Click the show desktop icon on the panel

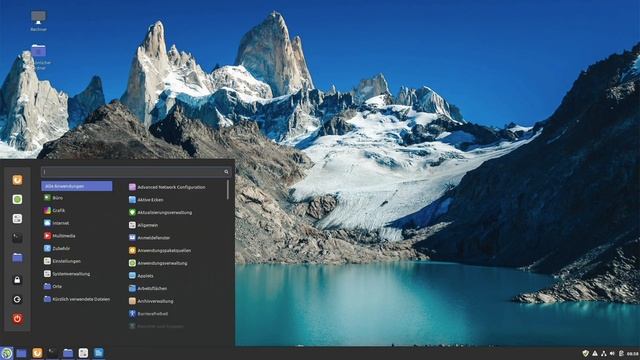[22, 353]
